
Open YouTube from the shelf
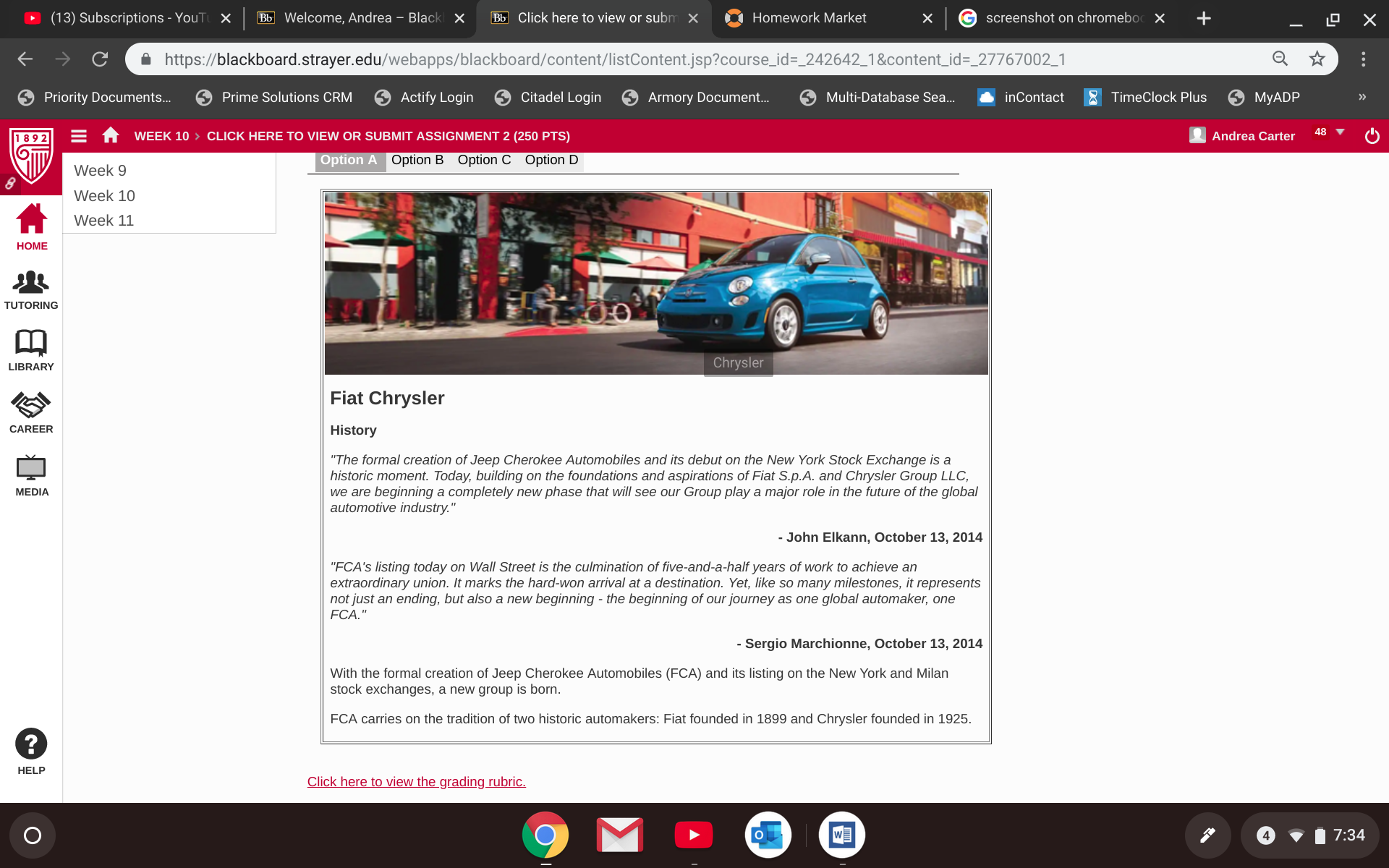click(x=694, y=835)
